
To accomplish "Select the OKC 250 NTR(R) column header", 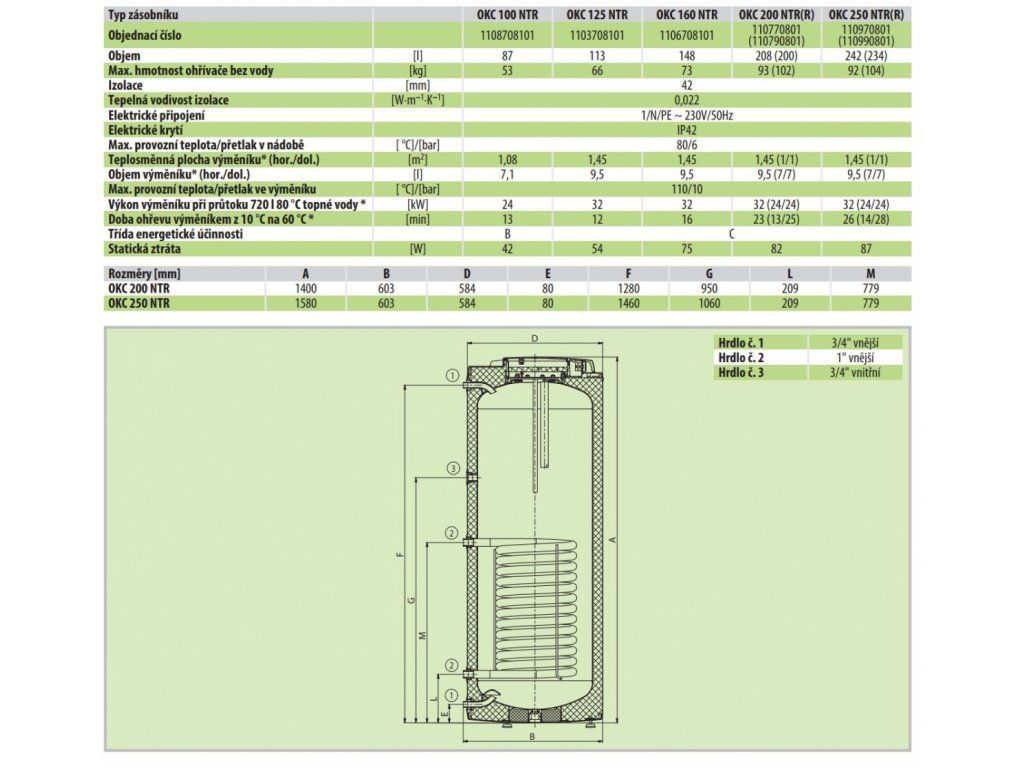I will coord(866,14).
